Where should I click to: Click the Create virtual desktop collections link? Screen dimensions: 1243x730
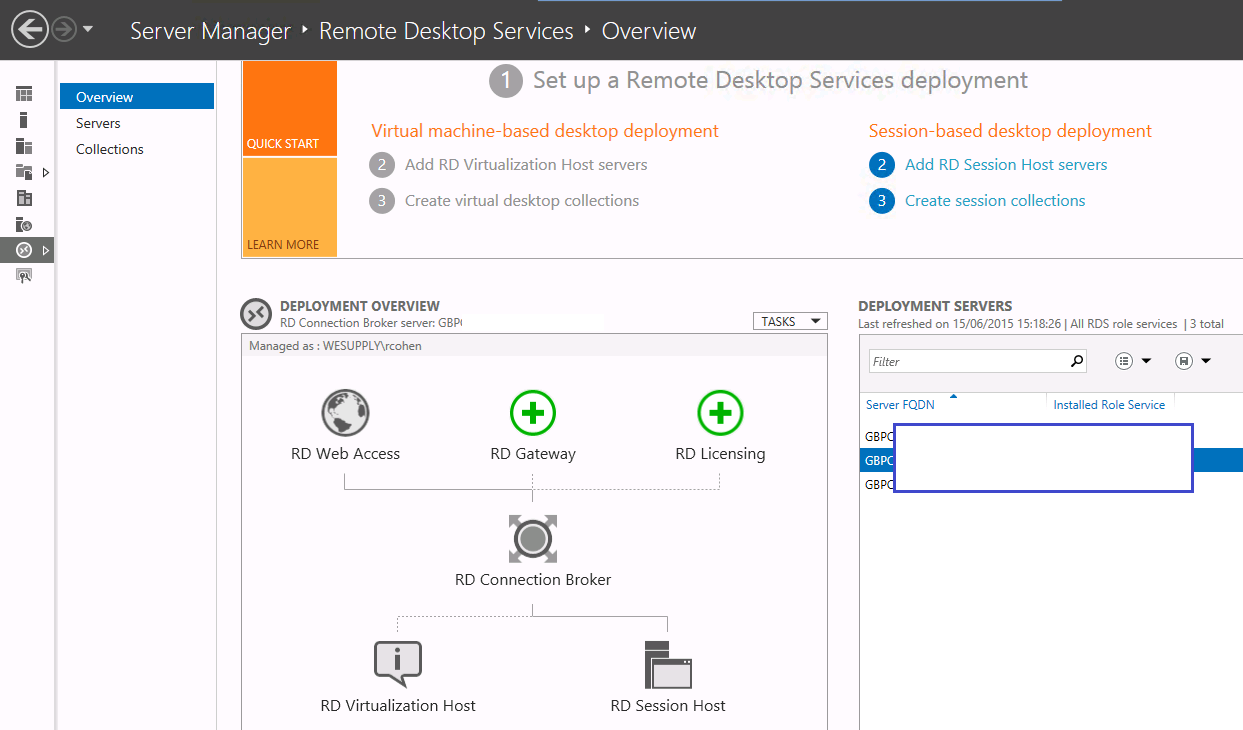pyautogui.click(x=522, y=201)
